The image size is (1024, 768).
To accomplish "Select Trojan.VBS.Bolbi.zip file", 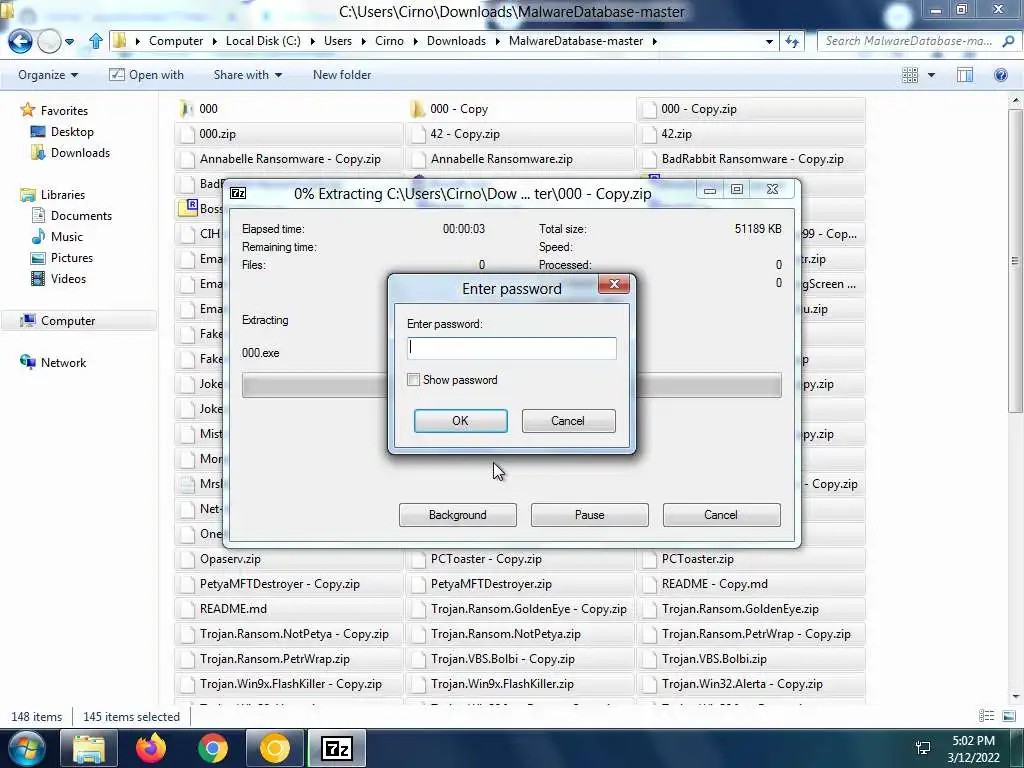I will tap(751, 659).
